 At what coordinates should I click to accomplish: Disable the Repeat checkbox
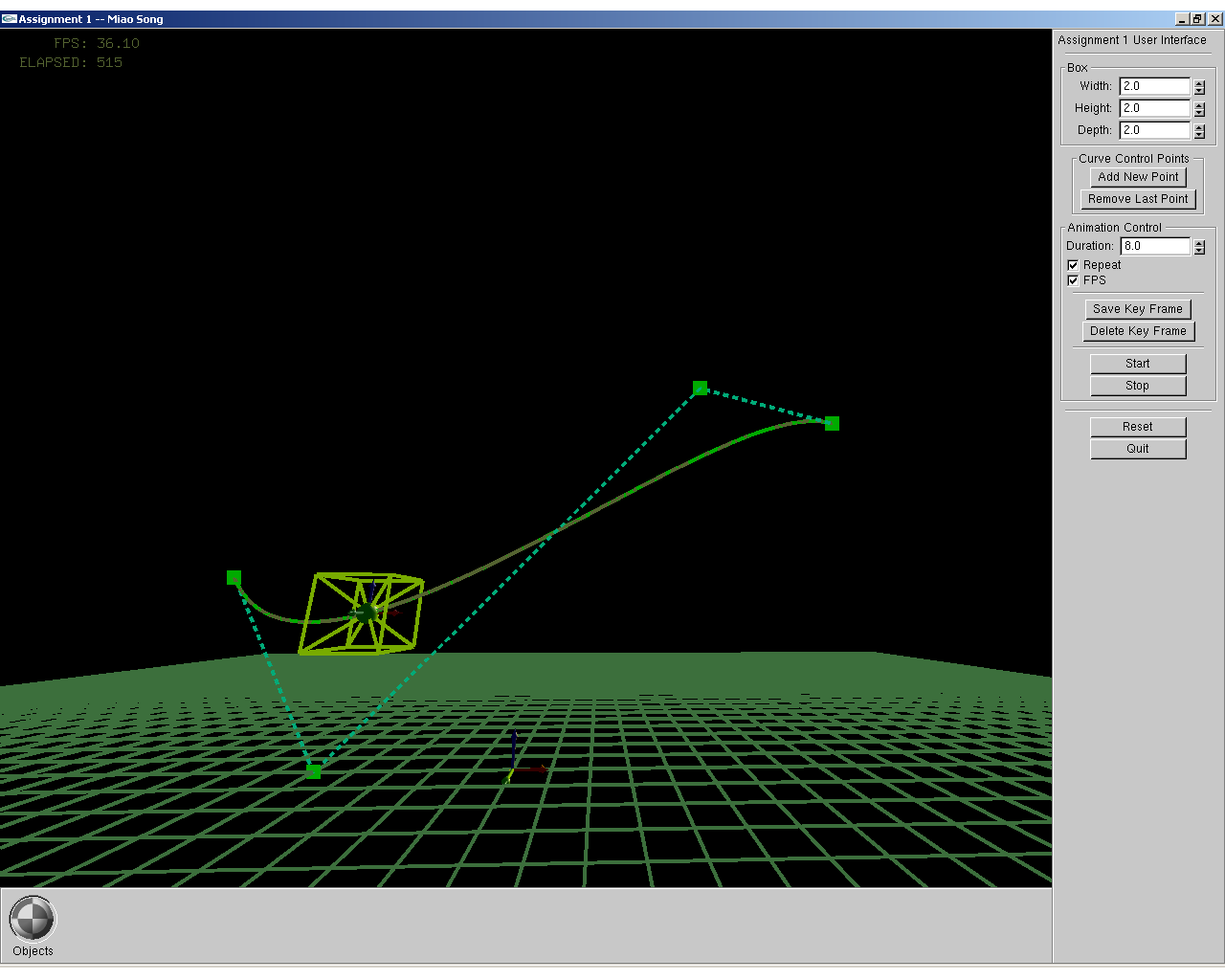[x=1073, y=265]
